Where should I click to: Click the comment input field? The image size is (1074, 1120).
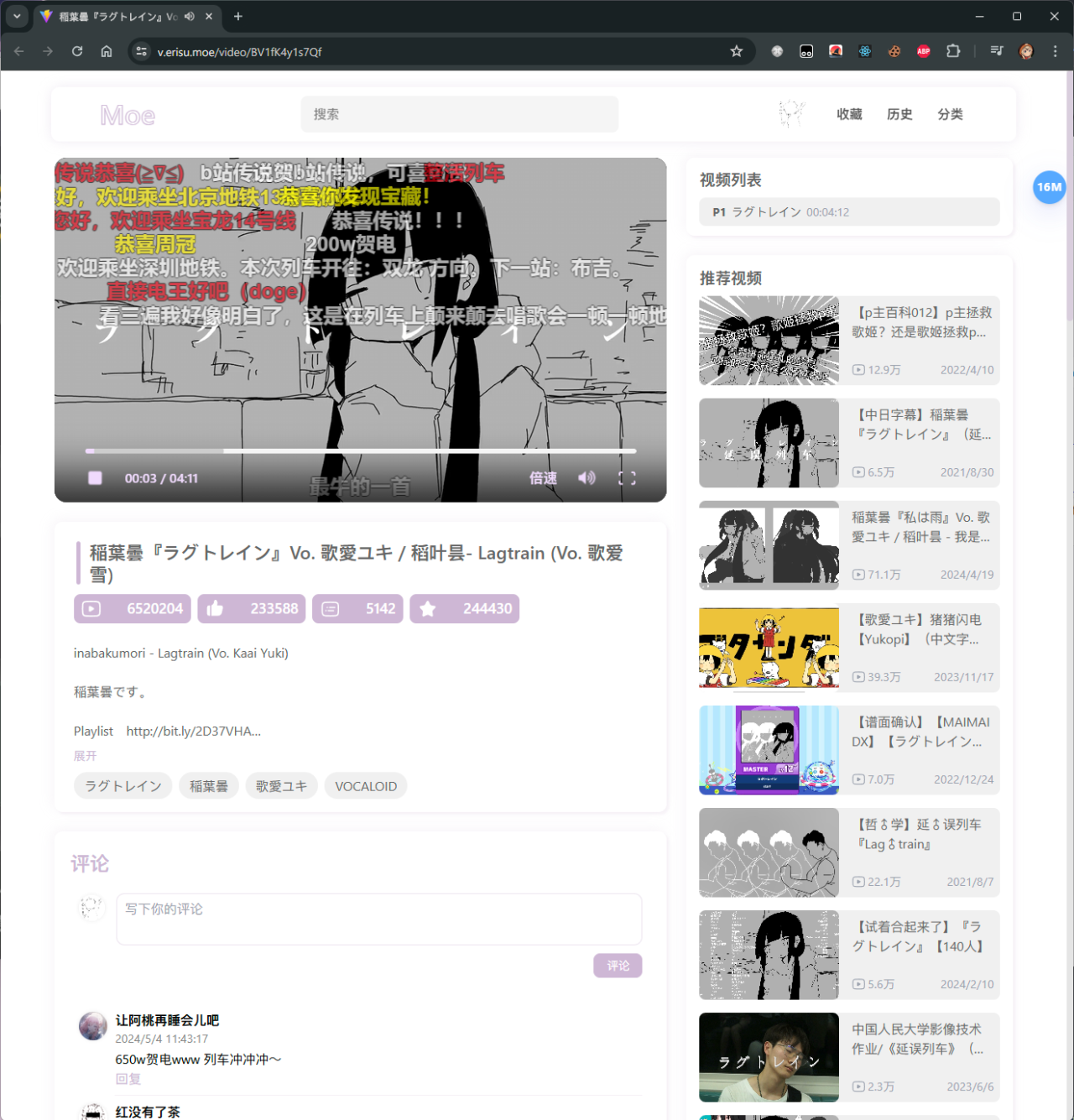coord(378,919)
